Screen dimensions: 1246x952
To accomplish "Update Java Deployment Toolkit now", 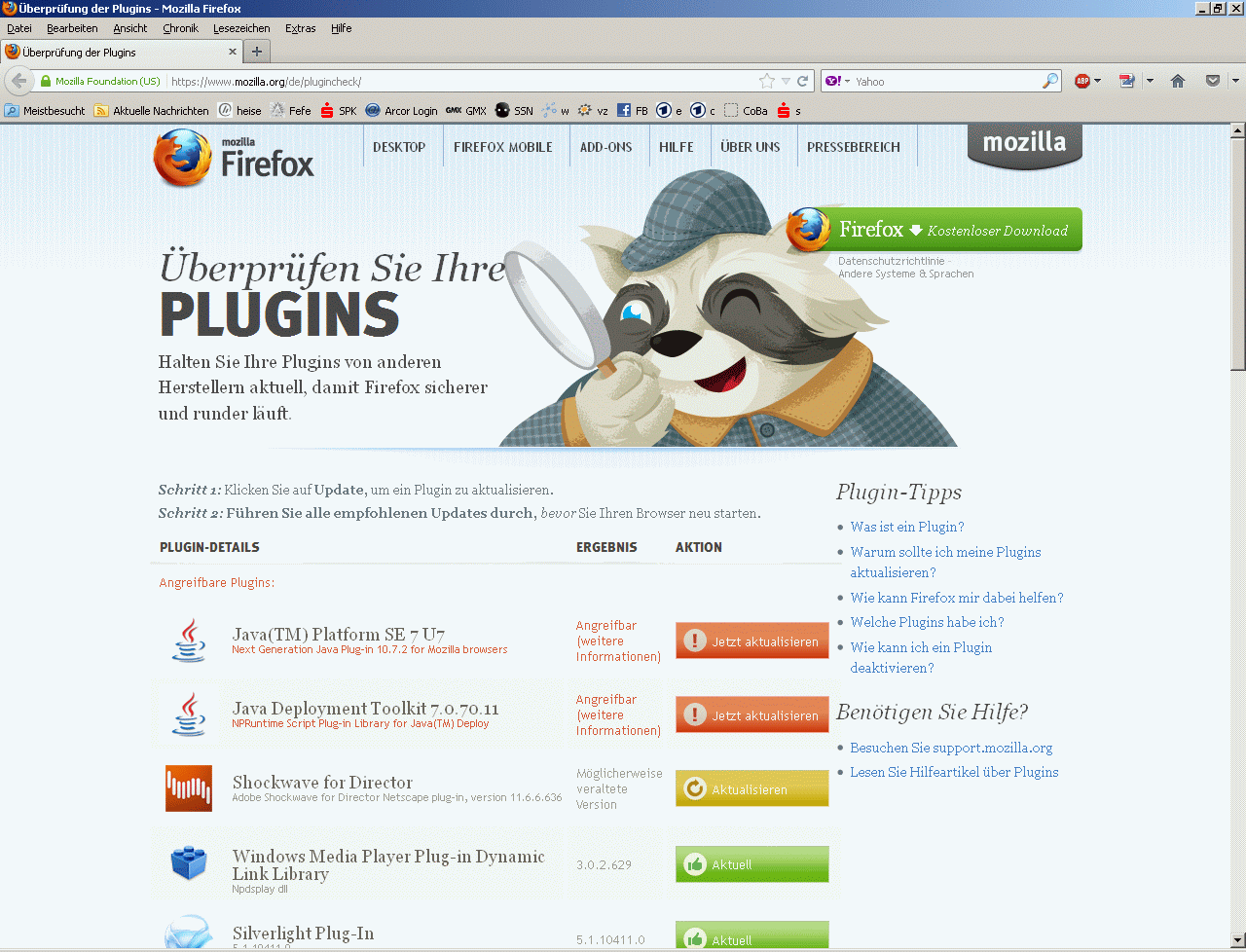I will pyautogui.click(x=752, y=714).
